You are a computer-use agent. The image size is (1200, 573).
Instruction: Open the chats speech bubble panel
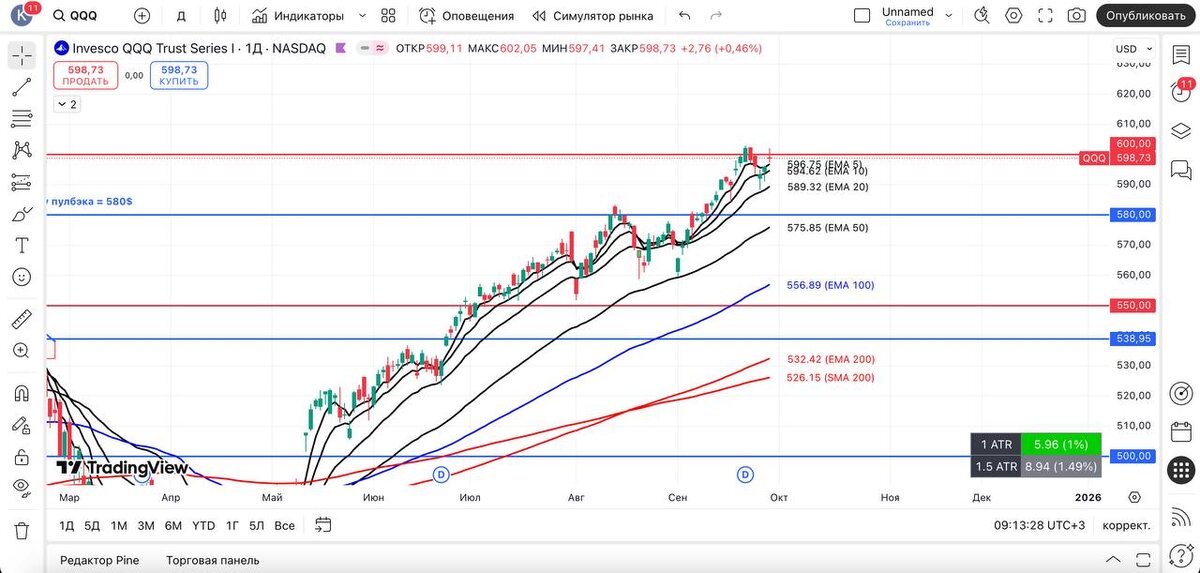click(1180, 169)
